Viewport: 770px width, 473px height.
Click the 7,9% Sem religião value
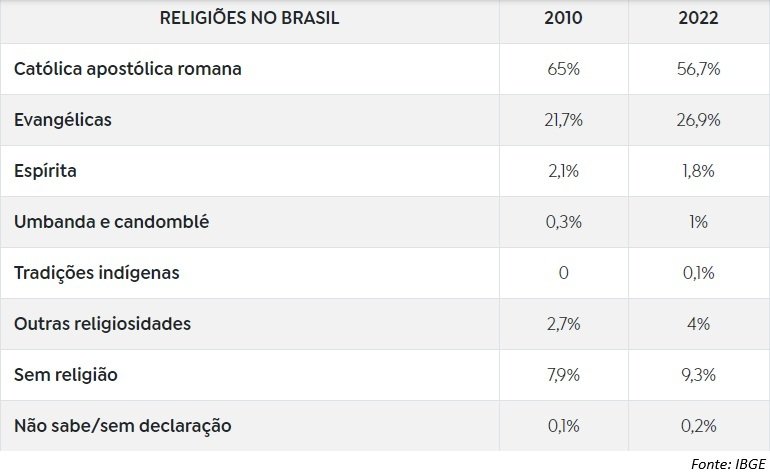point(563,375)
